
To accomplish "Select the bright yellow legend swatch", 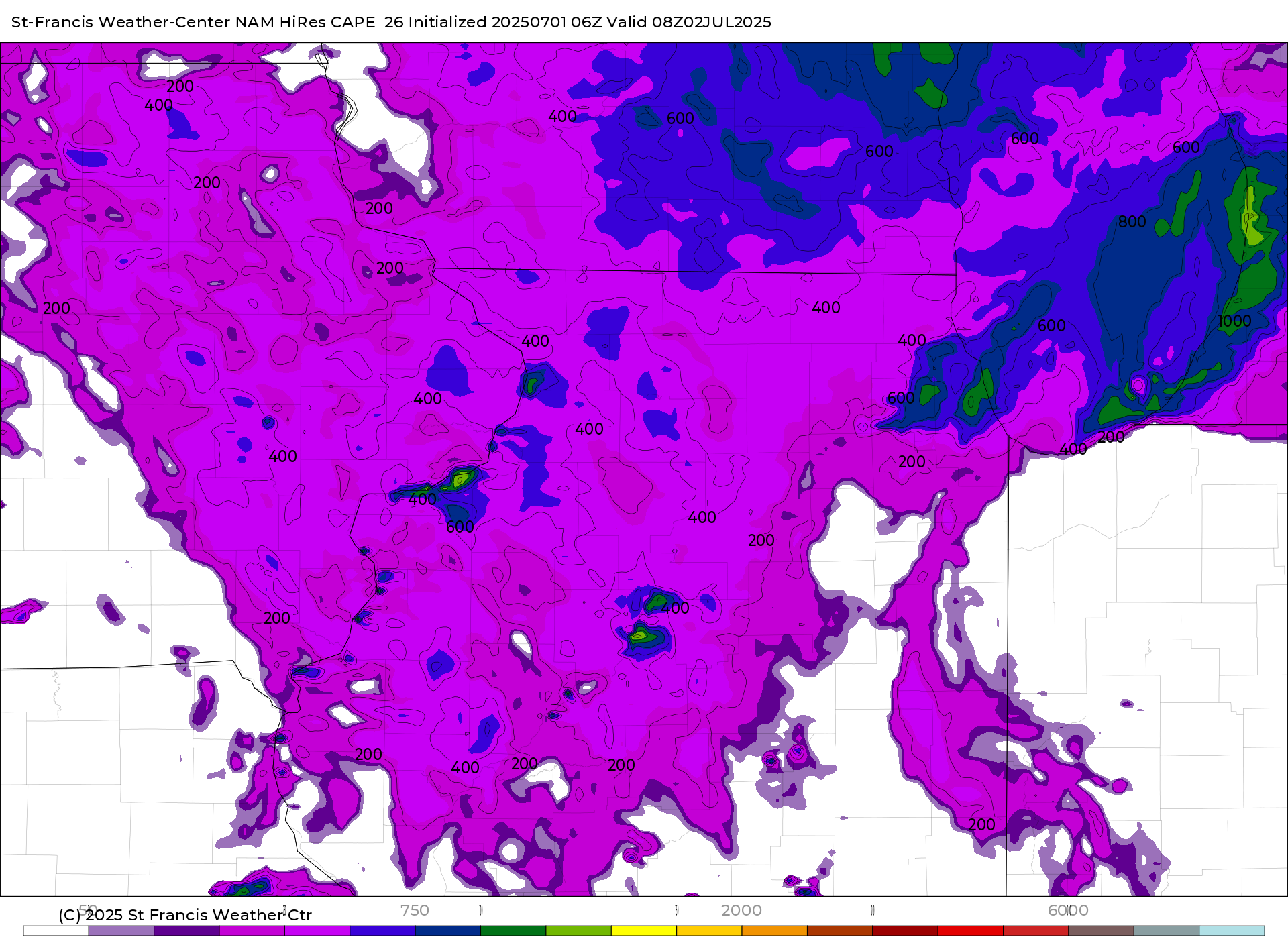I will point(644,931).
